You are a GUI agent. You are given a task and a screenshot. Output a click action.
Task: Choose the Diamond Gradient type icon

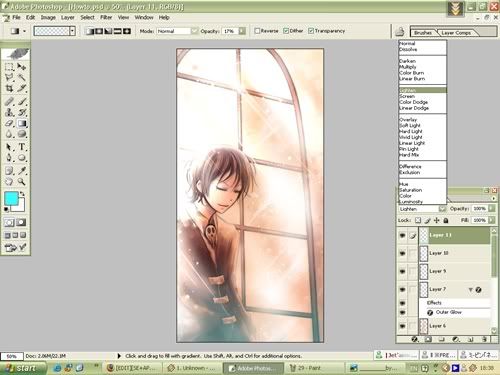click(127, 31)
